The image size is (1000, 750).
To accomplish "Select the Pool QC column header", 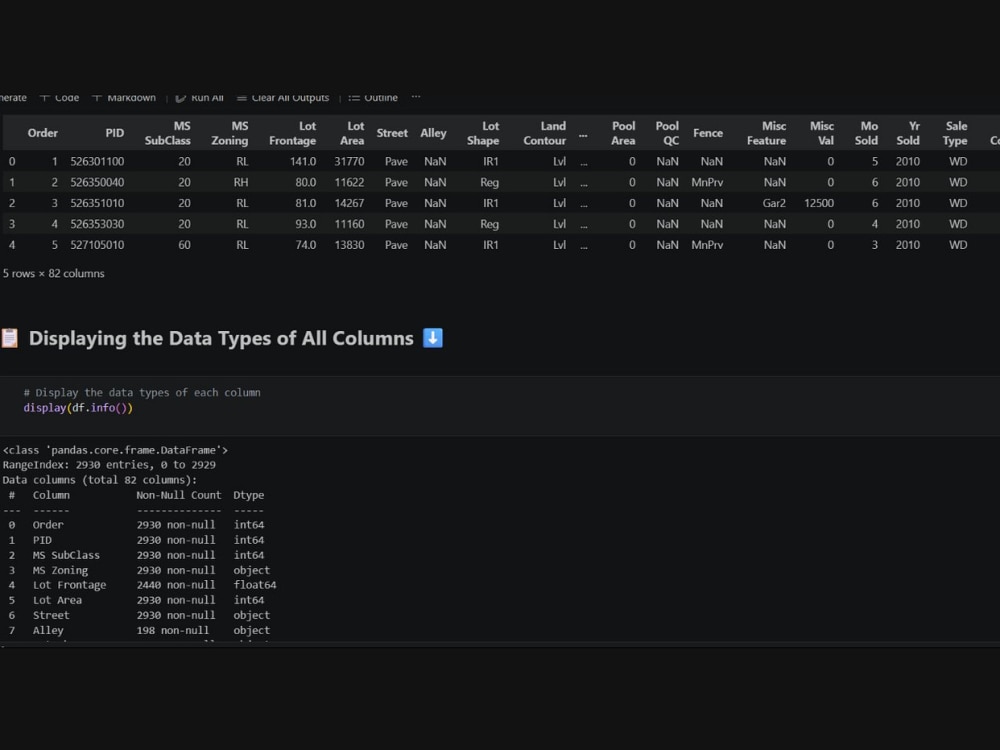I will [x=667, y=133].
